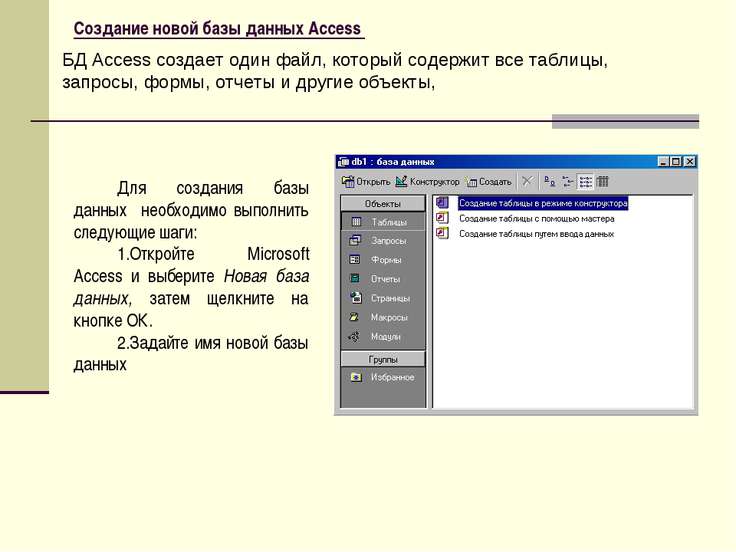
Task: Open the Избранное group
Action: [x=383, y=377]
